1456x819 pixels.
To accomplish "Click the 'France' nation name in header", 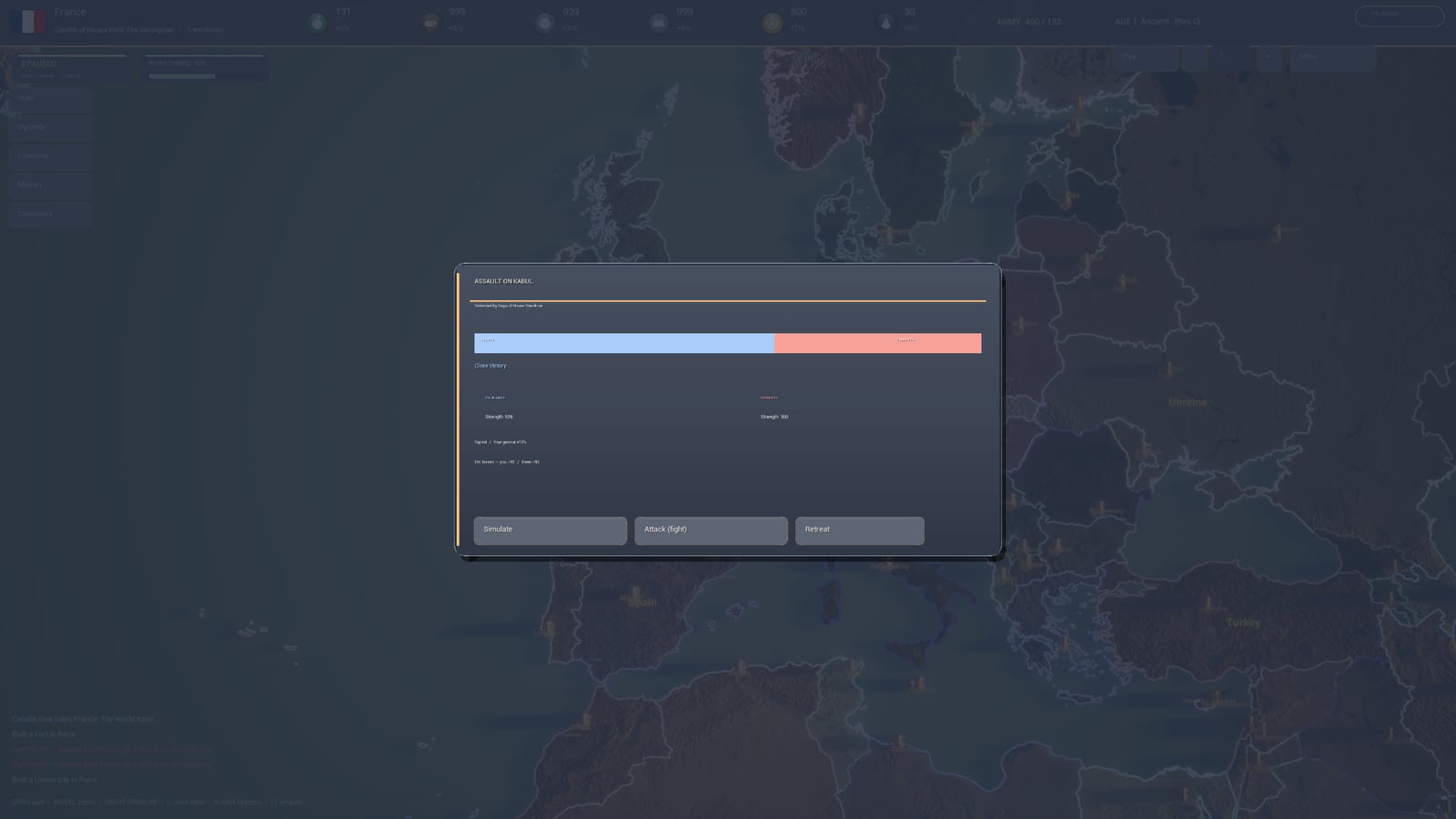I will click(x=70, y=12).
